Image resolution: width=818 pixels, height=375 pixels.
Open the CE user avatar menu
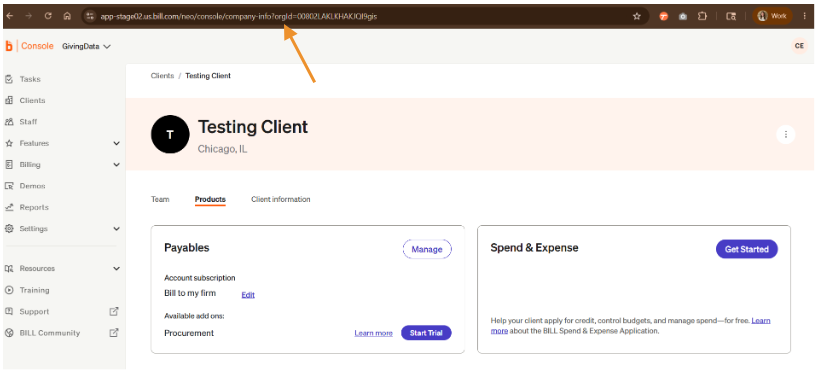click(x=799, y=46)
